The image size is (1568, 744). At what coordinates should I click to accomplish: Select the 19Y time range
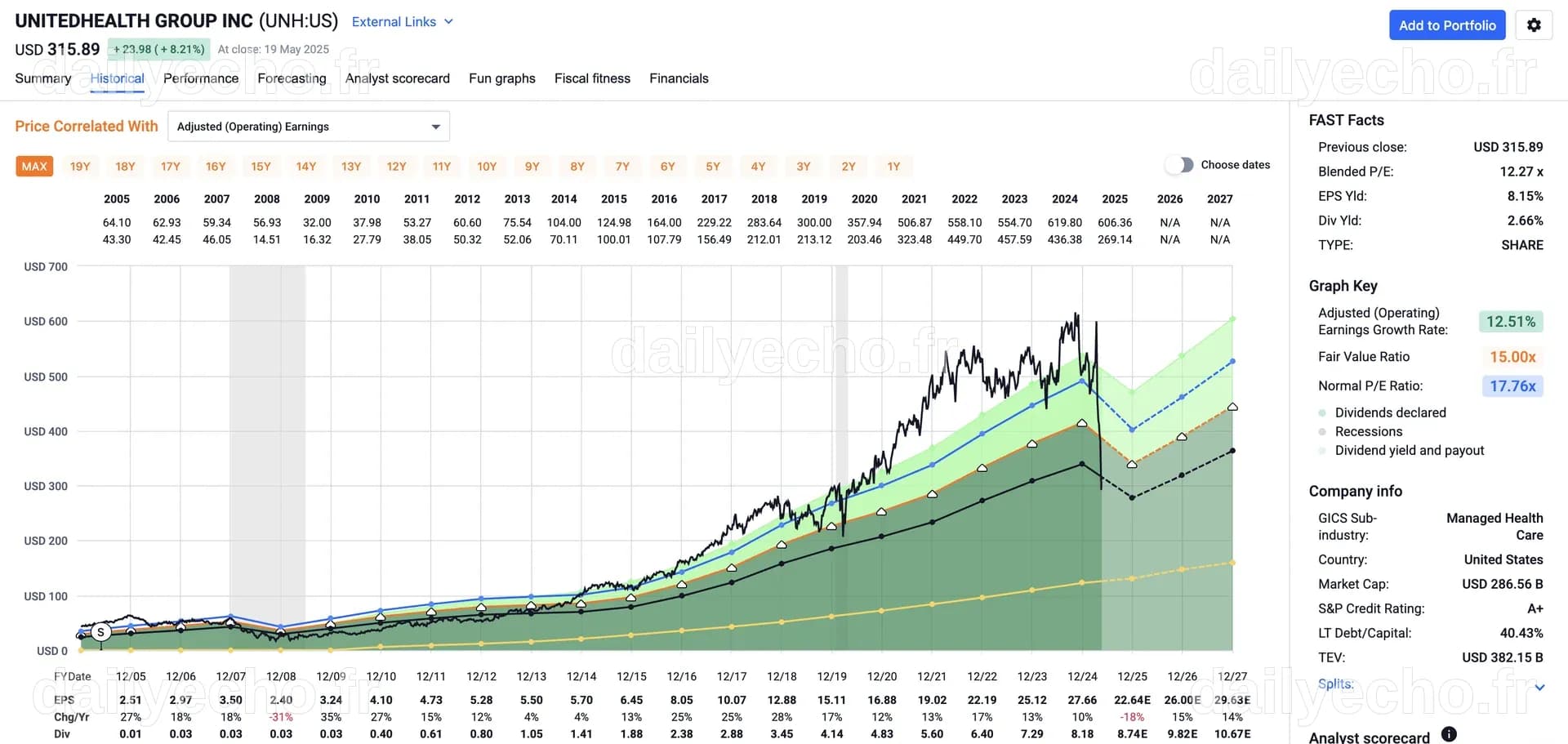click(x=80, y=167)
